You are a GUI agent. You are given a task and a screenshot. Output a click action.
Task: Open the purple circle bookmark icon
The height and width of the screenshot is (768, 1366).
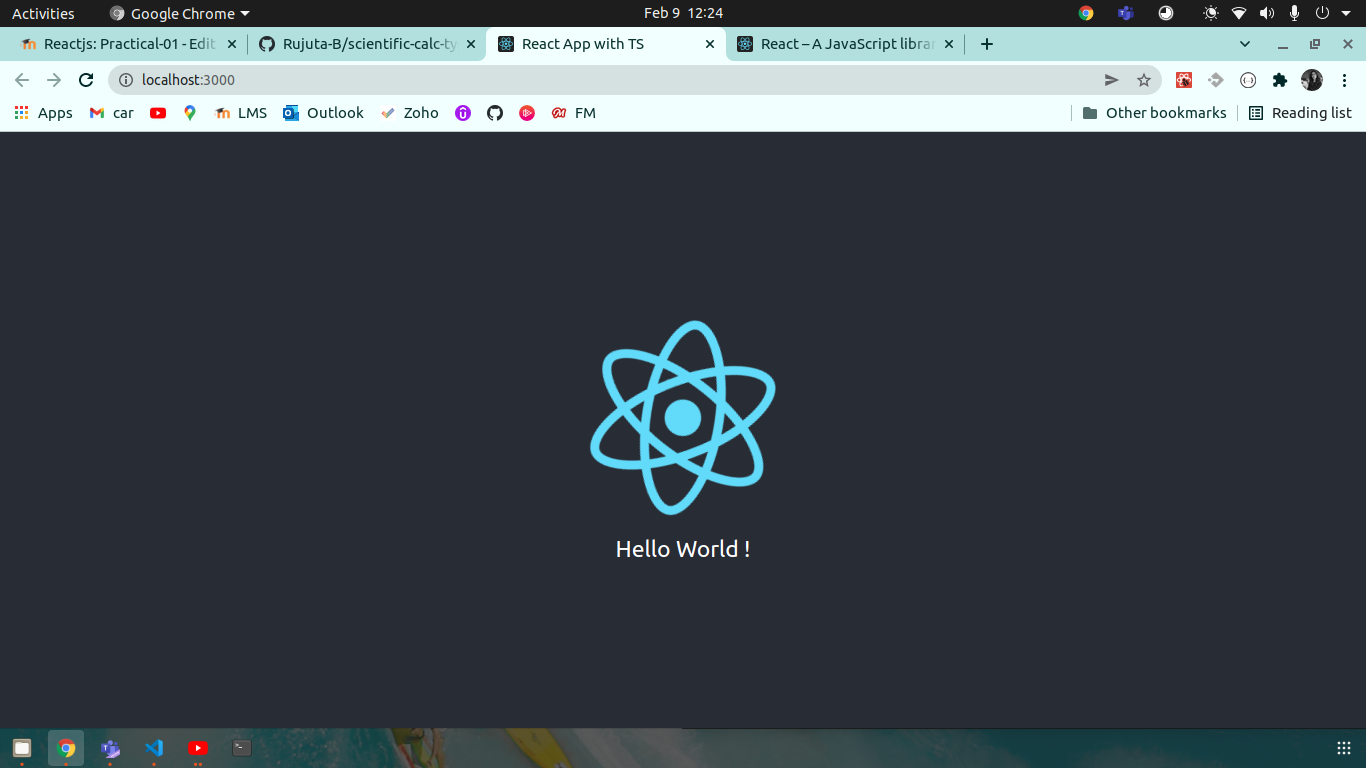[x=463, y=113]
